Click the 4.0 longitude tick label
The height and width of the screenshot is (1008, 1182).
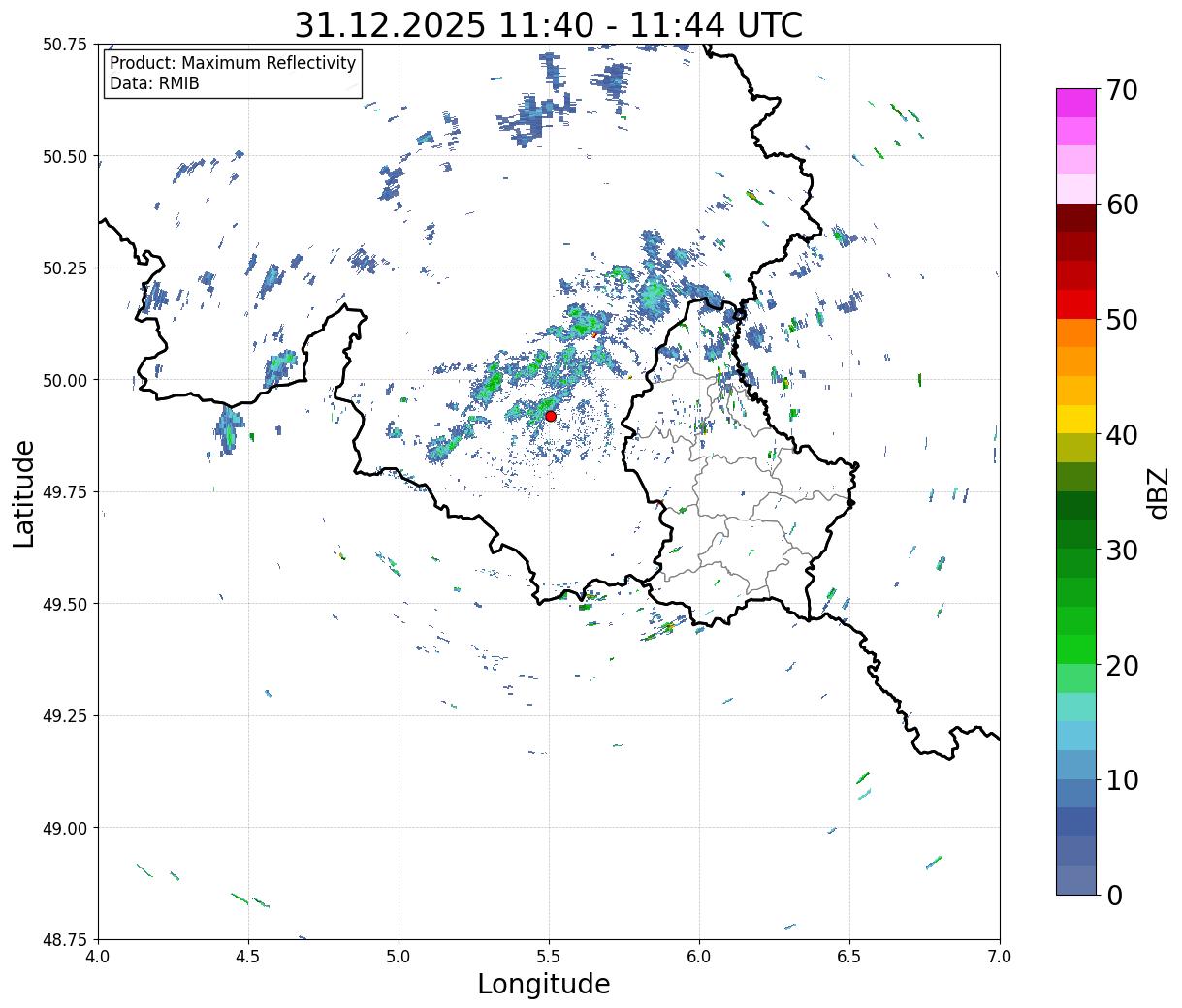[98, 956]
